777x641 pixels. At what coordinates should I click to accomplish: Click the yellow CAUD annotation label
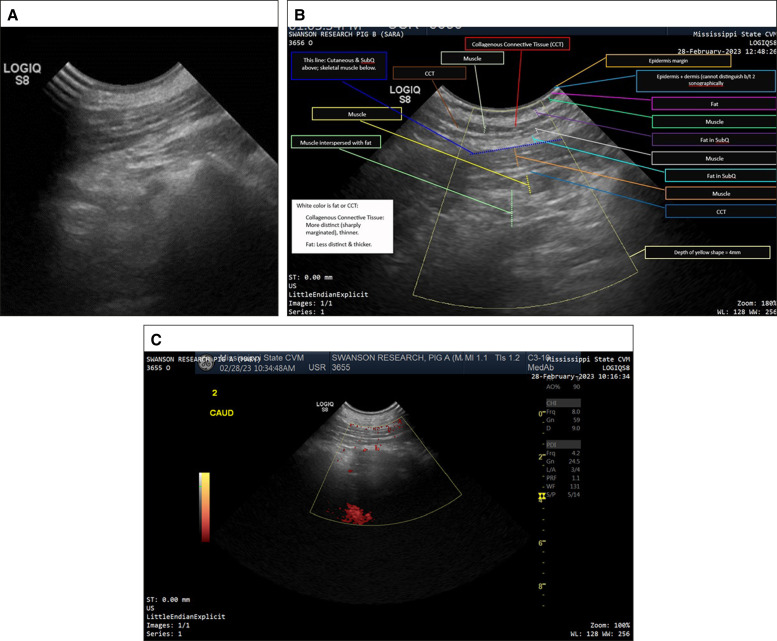tap(221, 411)
